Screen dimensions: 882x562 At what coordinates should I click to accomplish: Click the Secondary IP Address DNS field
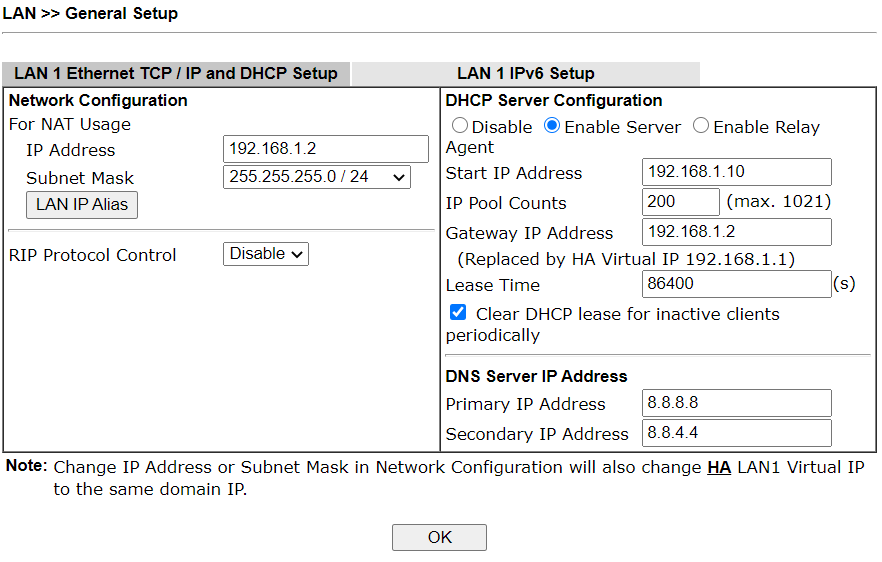pos(736,433)
